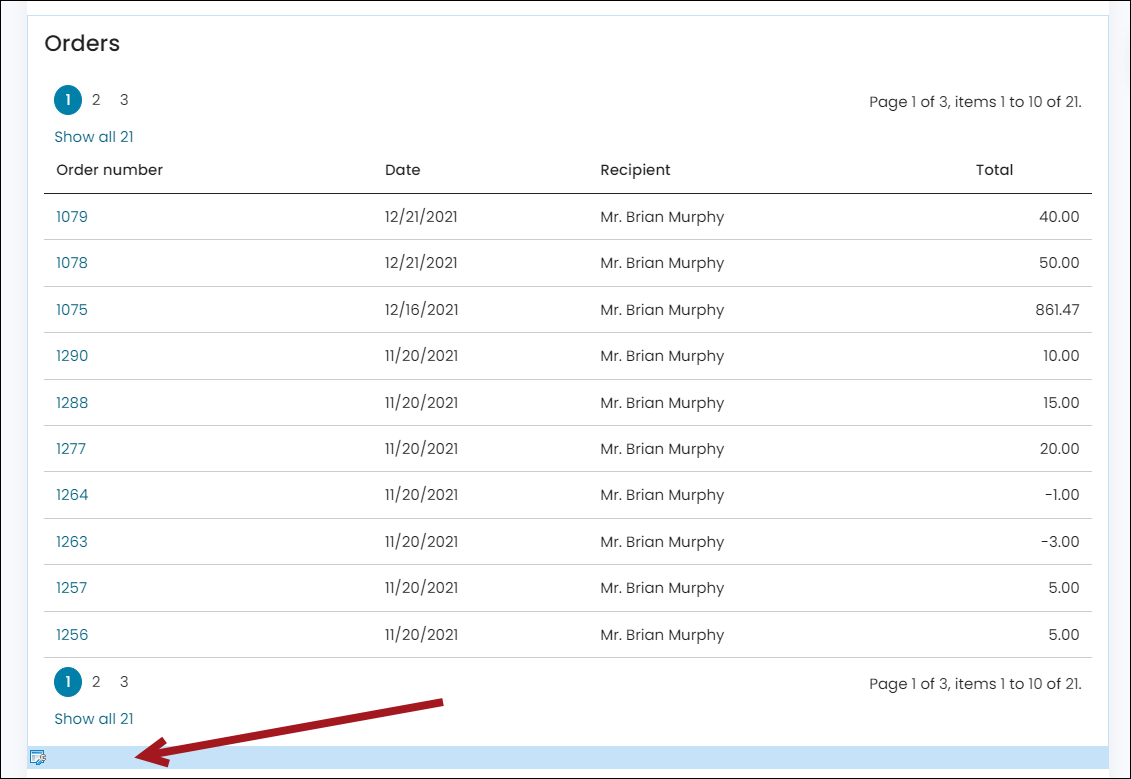Go to page 3 in top pagination
Image resolution: width=1131 pixels, height=779 pixels.
pyautogui.click(x=124, y=100)
